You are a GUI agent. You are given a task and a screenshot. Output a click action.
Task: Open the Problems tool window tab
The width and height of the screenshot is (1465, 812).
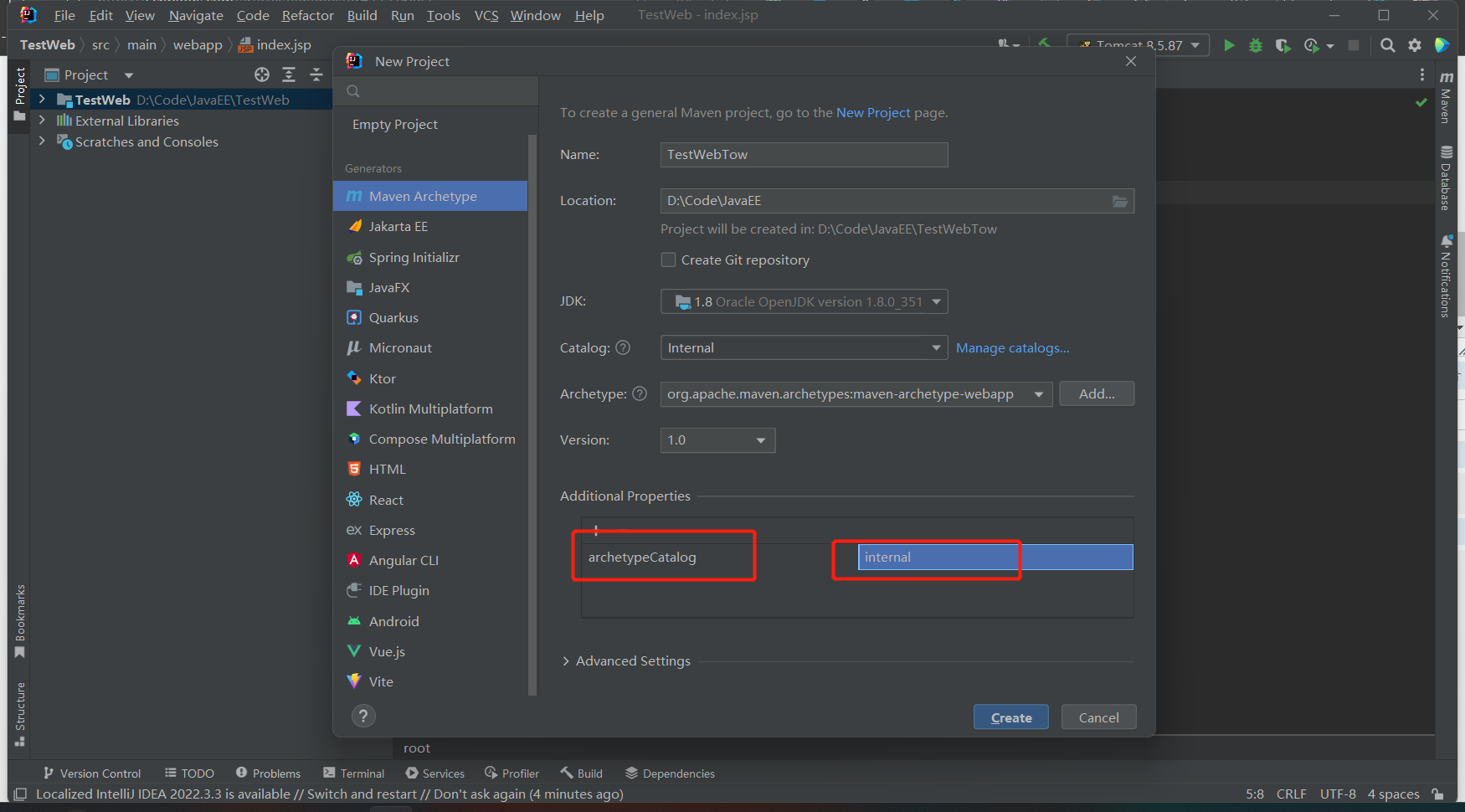coord(268,773)
